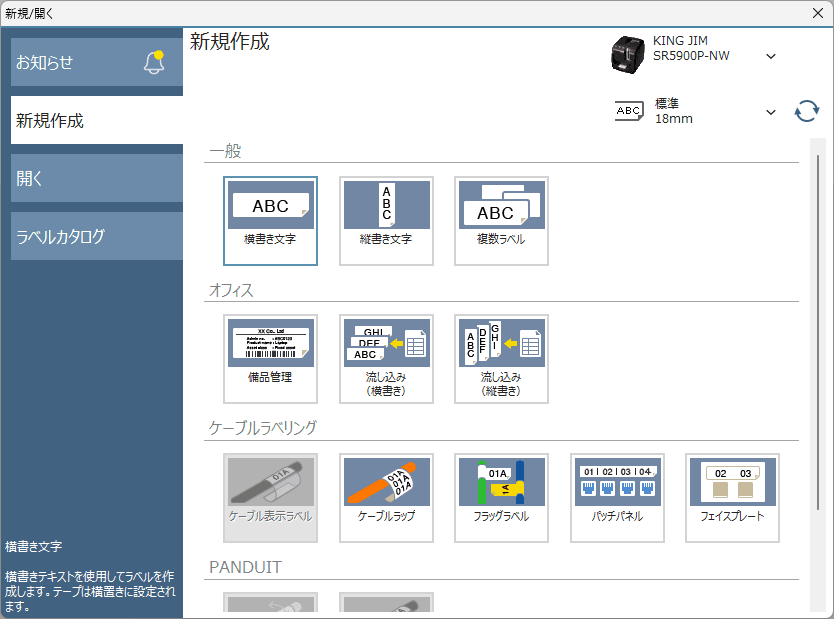Image resolution: width=834 pixels, height=619 pixels.
Task: Click the PANDUIT section heading
Action: coord(245,567)
